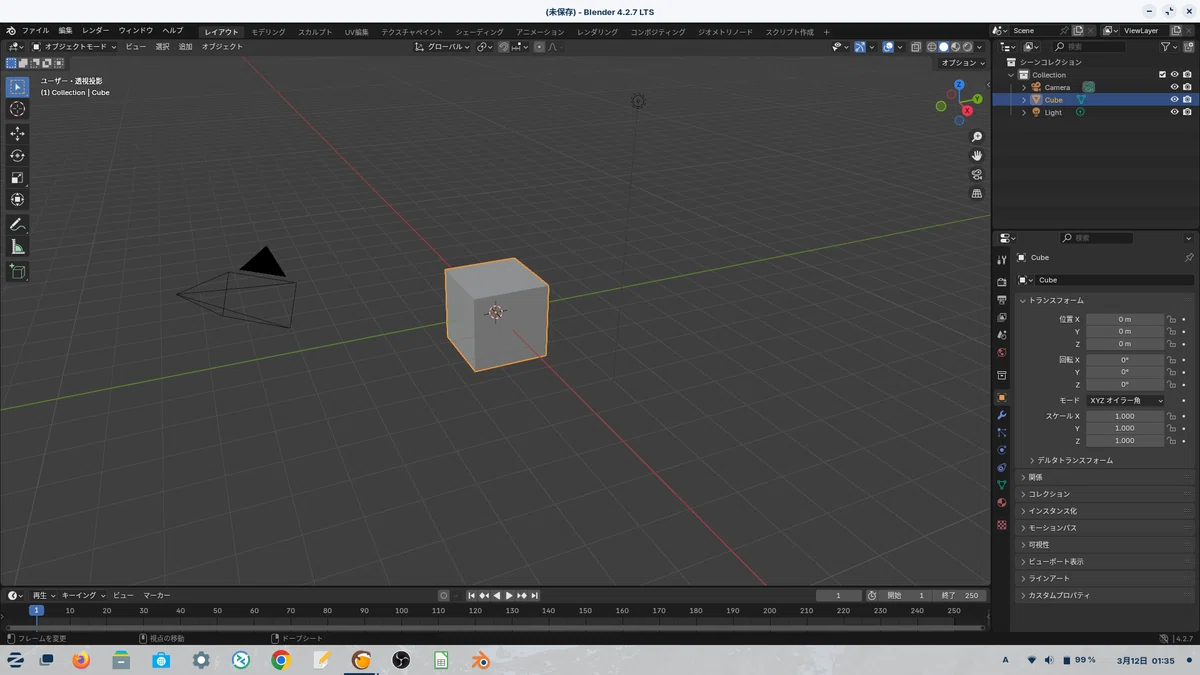Image resolution: width=1200 pixels, height=675 pixels.
Task: Select the Transform tool
Action: (x=17, y=199)
